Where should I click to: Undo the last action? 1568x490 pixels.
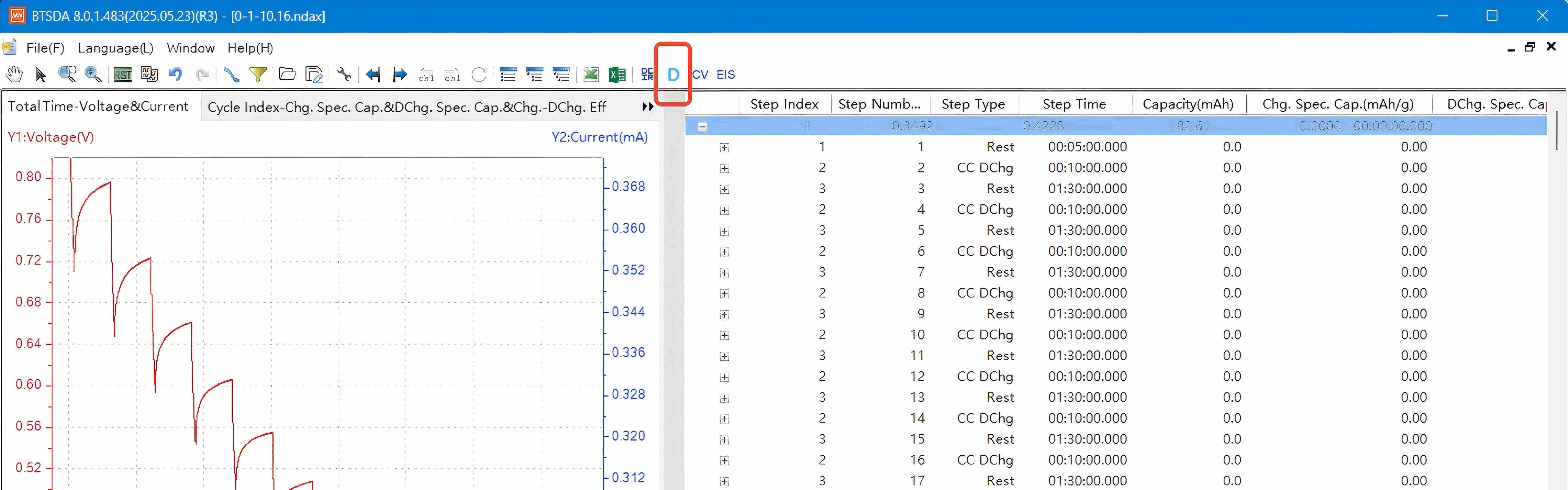(175, 74)
